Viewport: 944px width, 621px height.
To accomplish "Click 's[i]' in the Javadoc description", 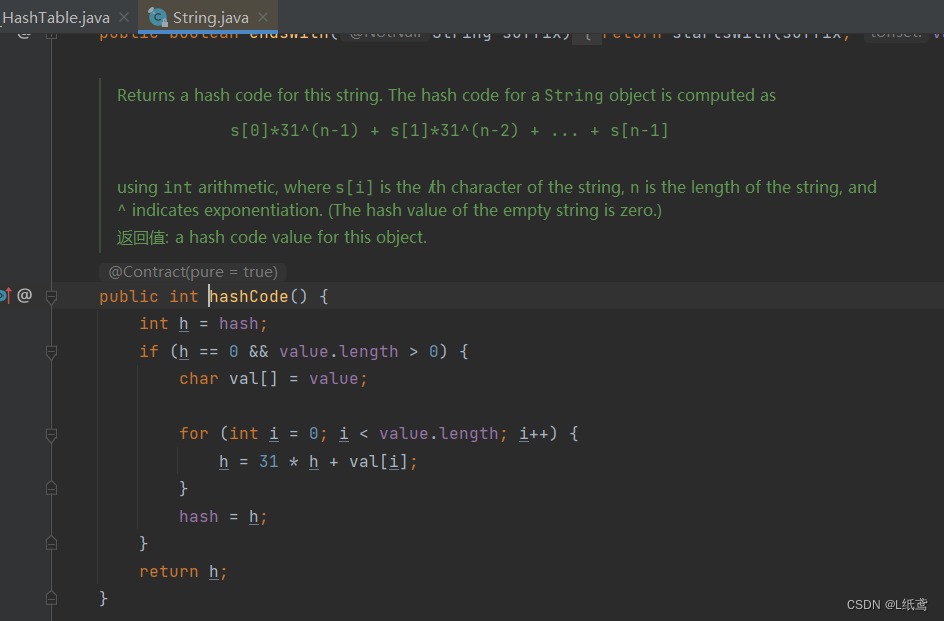I will [355, 187].
